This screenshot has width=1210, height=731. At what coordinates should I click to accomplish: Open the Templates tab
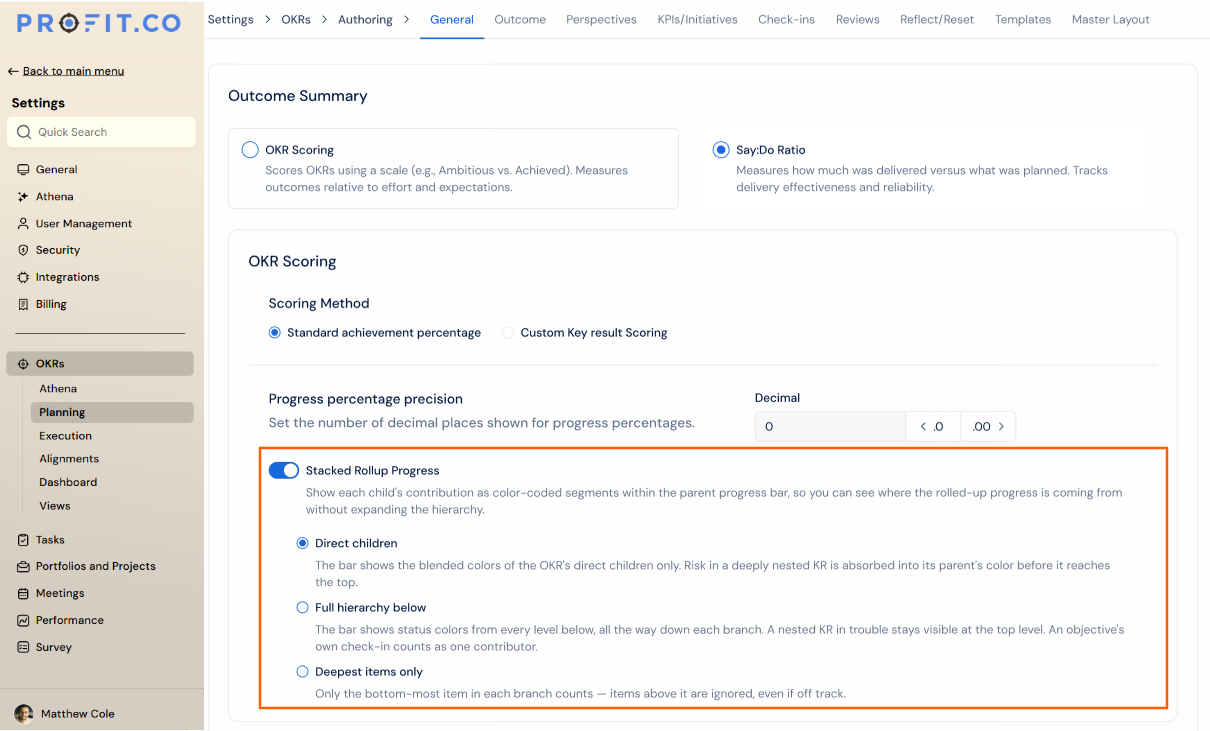(x=1023, y=19)
